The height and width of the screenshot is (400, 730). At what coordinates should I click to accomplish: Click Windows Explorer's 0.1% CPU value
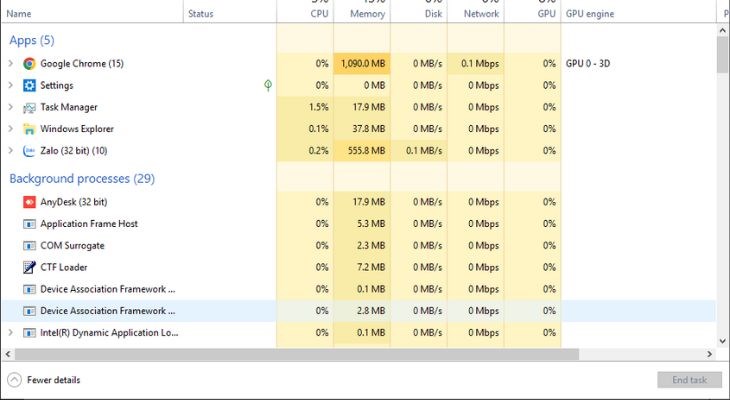318,129
